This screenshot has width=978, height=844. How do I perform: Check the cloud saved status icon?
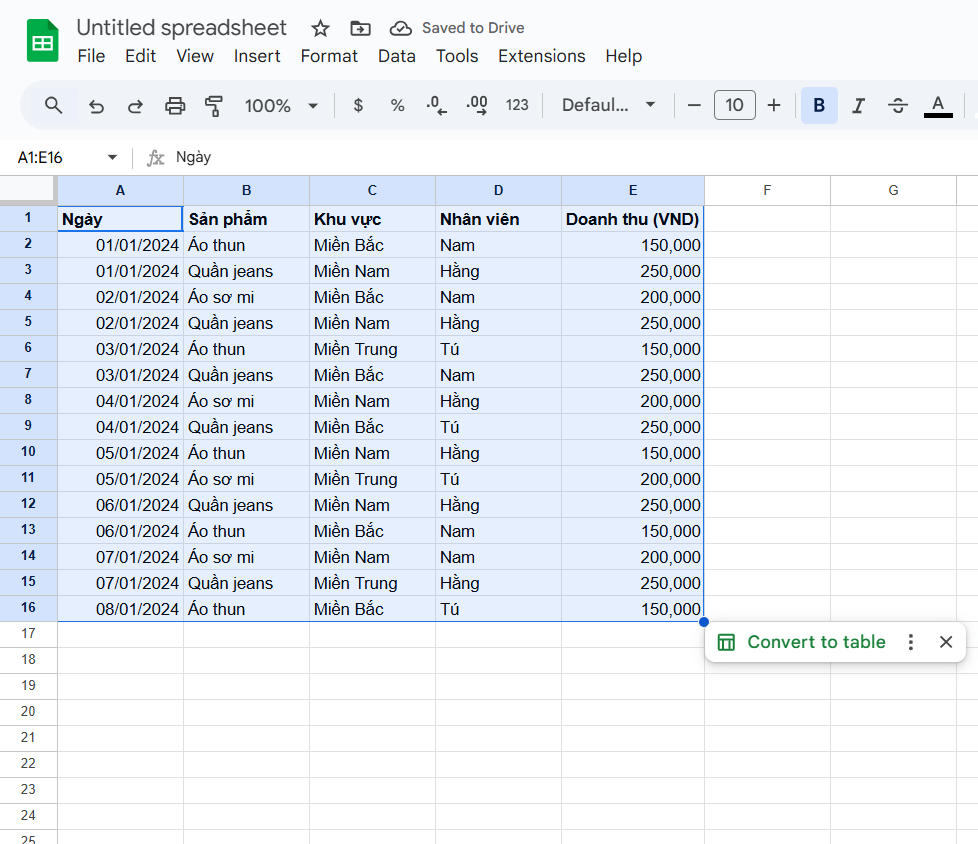(x=400, y=28)
